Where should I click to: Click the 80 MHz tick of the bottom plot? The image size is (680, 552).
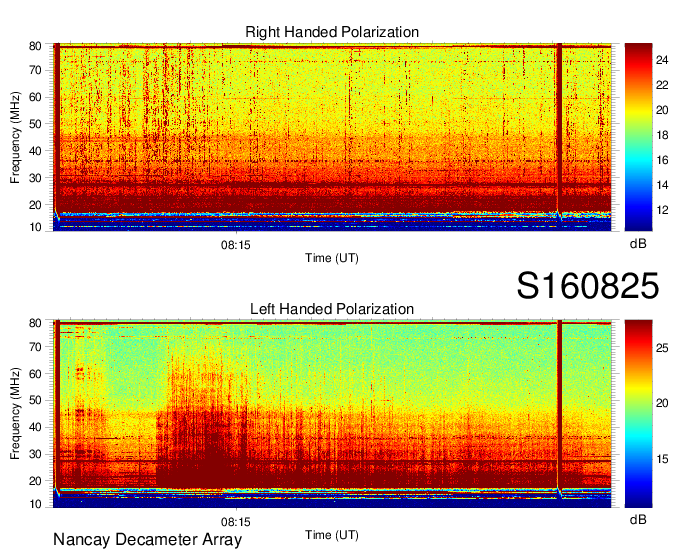click(x=35, y=323)
